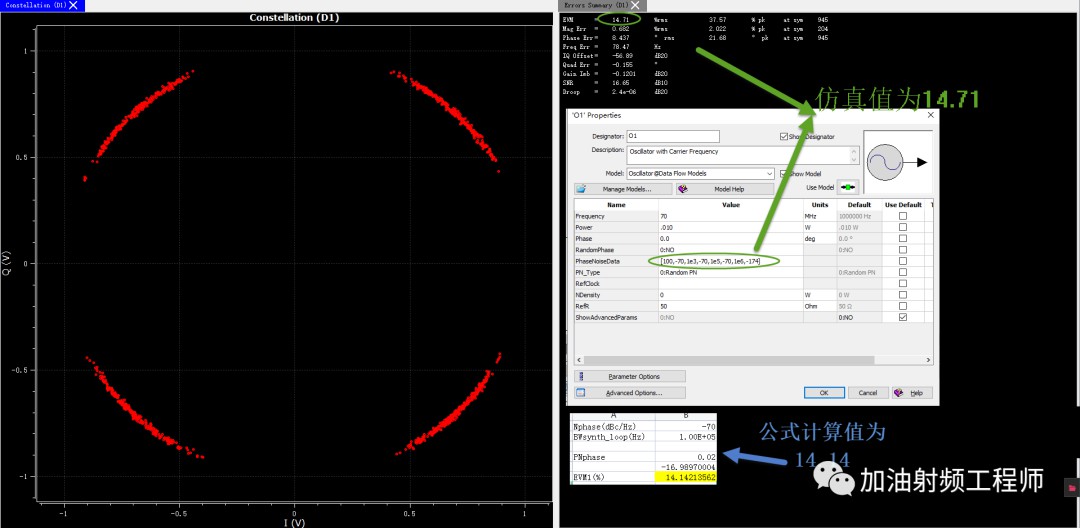The width and height of the screenshot is (1080, 528).
Task: Open Help for the properties dialog
Action: (x=912, y=392)
